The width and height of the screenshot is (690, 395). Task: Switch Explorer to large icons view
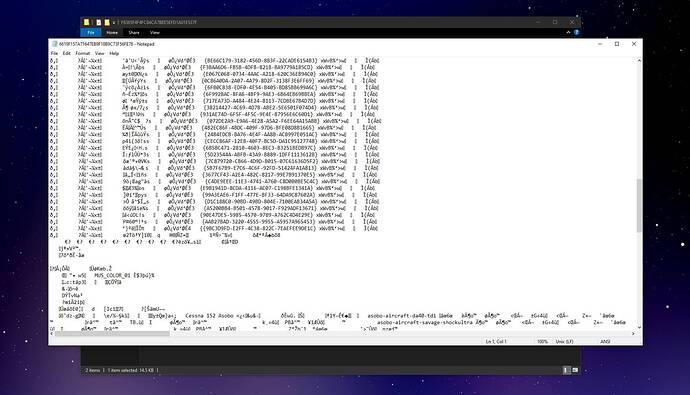click(575, 370)
